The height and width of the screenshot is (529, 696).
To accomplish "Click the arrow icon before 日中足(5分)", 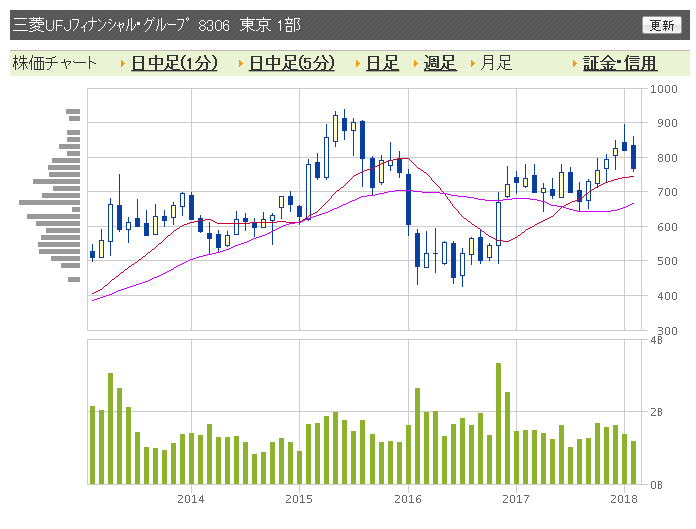I will [240, 64].
